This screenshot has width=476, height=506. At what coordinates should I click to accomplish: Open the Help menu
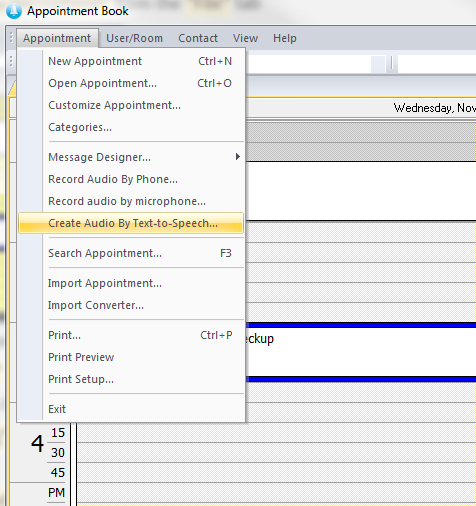point(285,38)
